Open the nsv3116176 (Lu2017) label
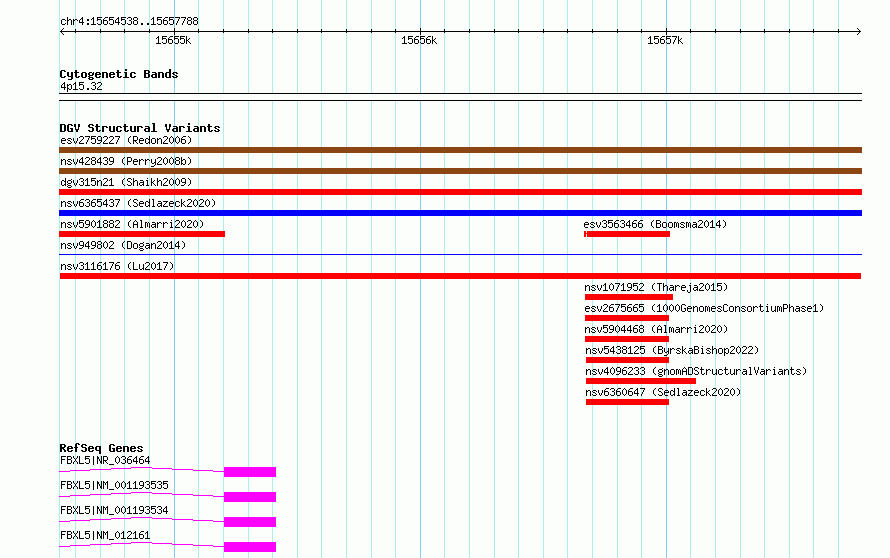The image size is (890, 558). [x=117, y=266]
